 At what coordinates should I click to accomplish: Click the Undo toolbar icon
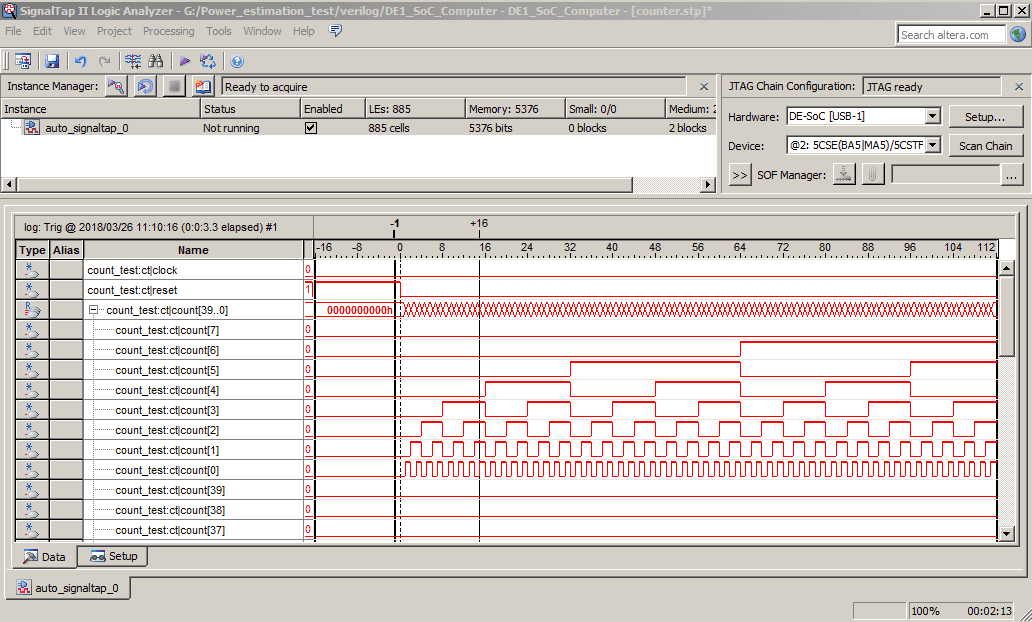[80, 61]
